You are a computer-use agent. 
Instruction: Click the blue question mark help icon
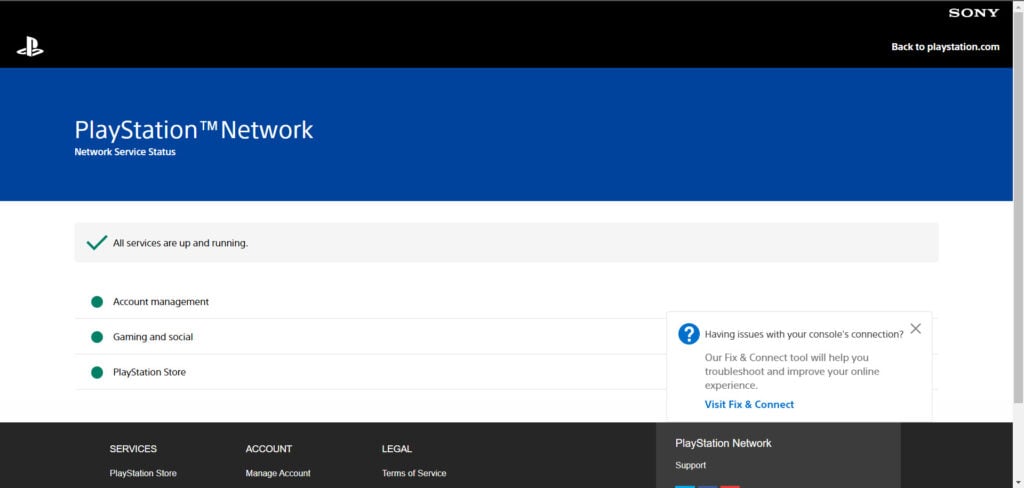689,334
